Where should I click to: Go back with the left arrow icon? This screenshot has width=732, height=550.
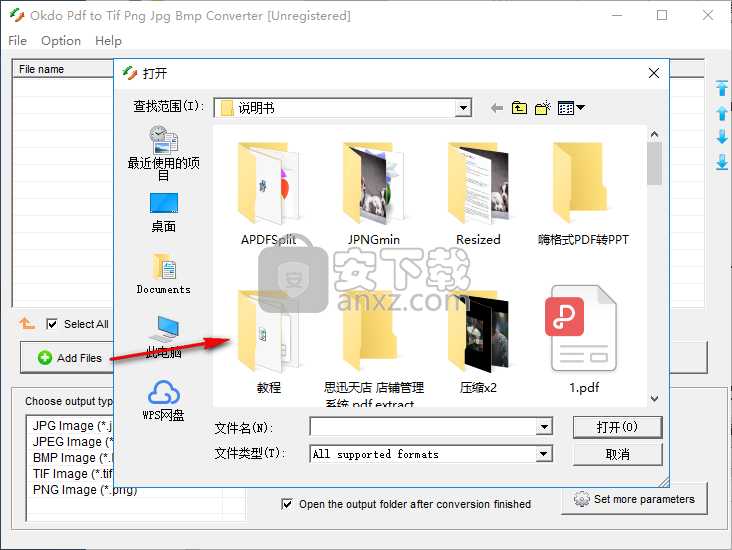tap(497, 108)
